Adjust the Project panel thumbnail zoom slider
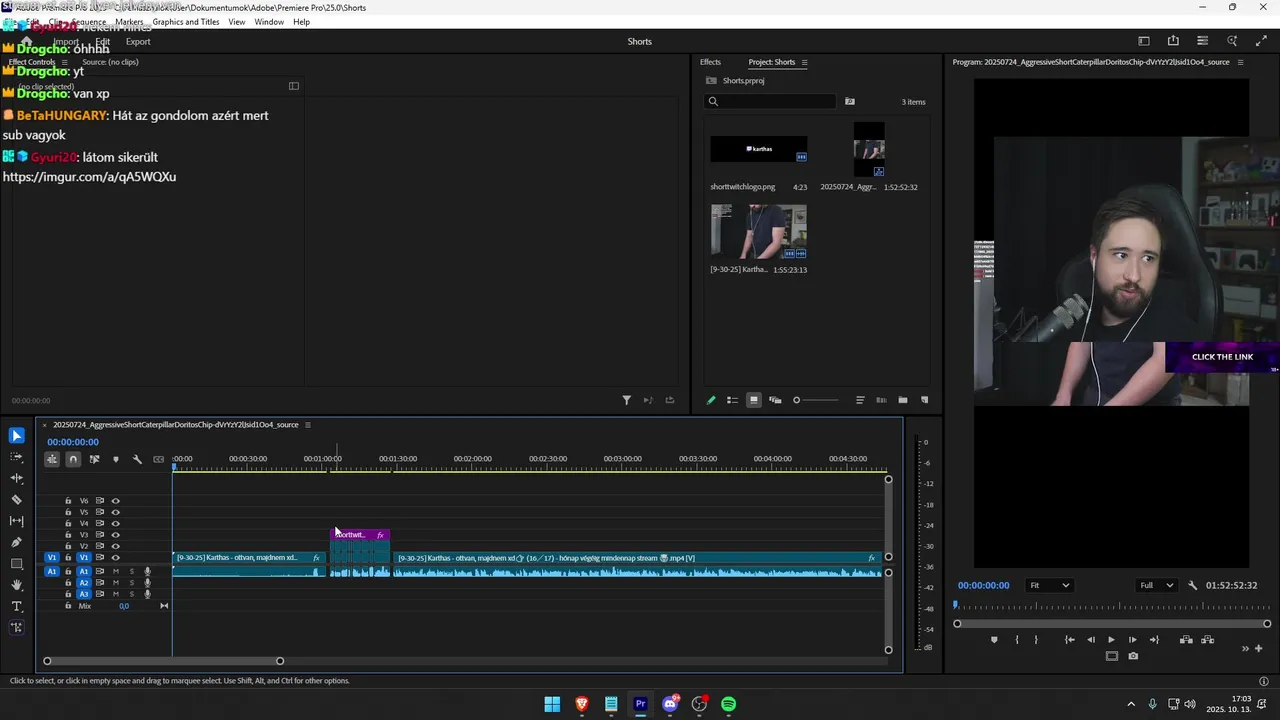Image resolution: width=1280 pixels, height=720 pixels. [816, 400]
